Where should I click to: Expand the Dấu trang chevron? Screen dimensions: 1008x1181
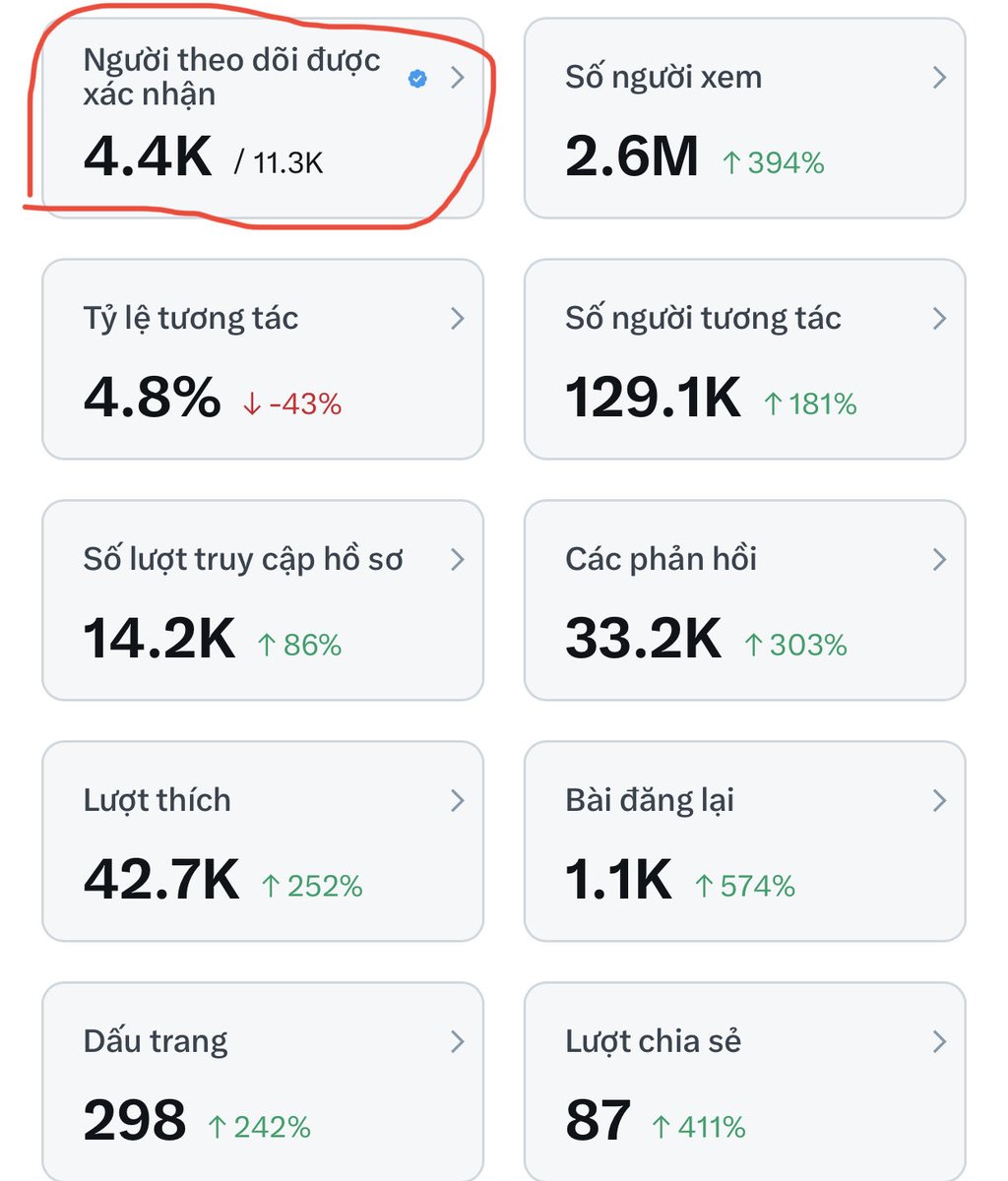click(x=457, y=1042)
